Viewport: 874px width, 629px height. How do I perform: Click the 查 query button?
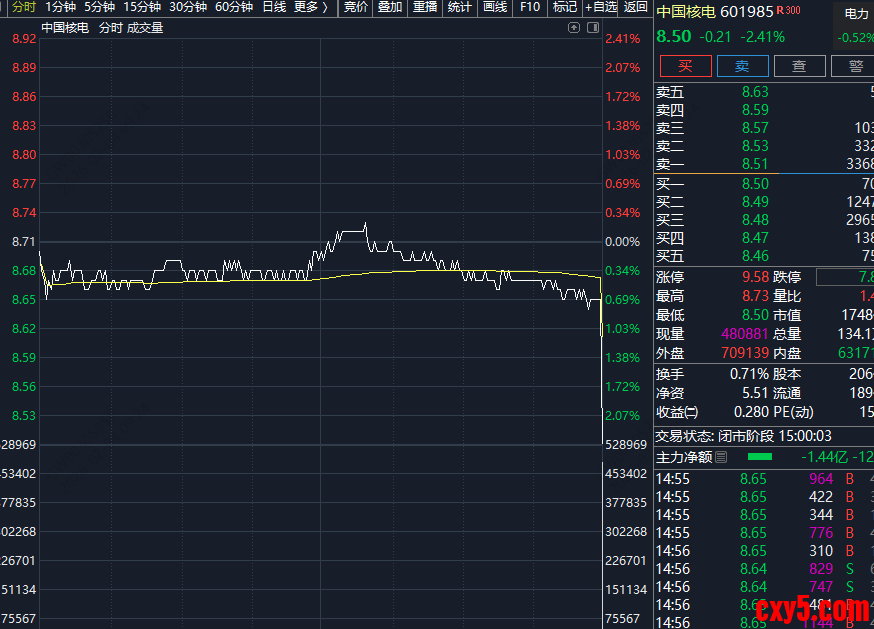[799, 66]
